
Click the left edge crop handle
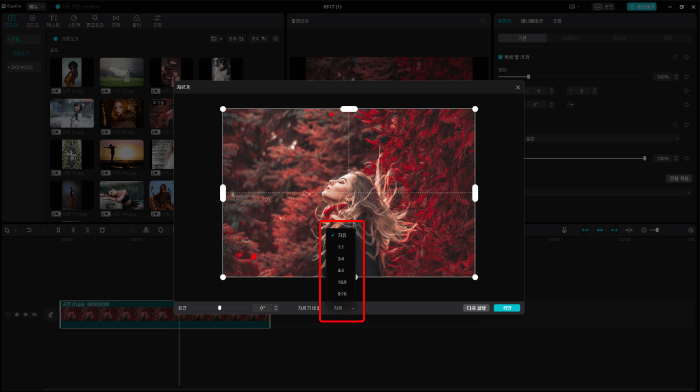223,193
